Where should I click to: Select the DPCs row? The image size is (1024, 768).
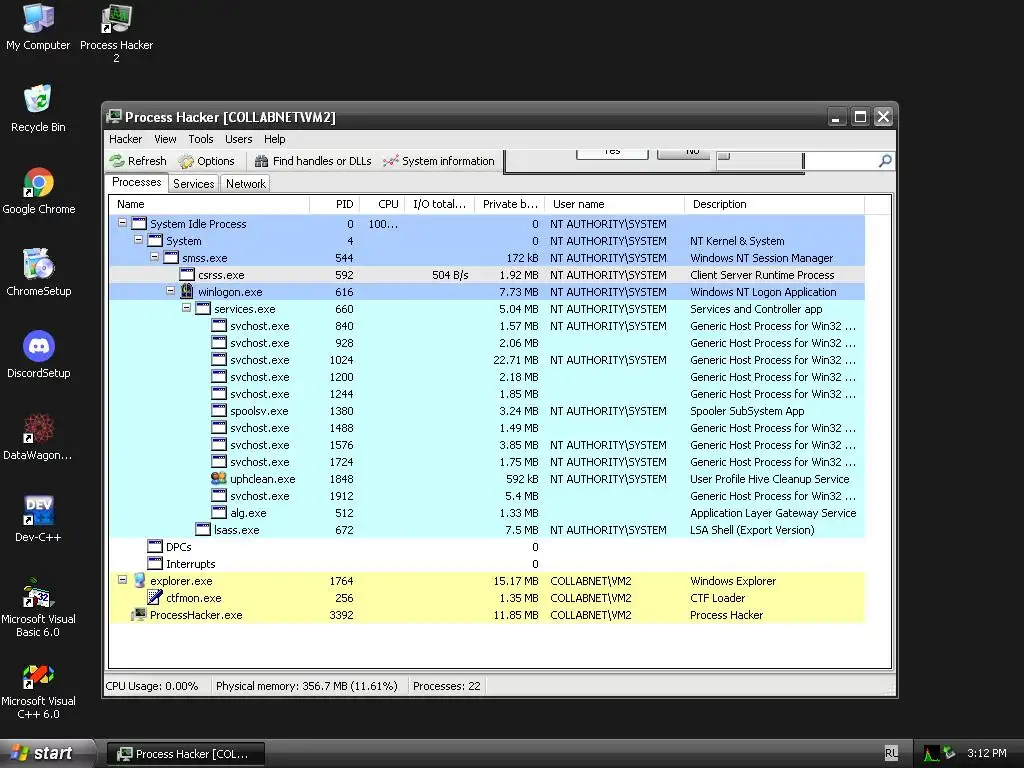point(487,547)
